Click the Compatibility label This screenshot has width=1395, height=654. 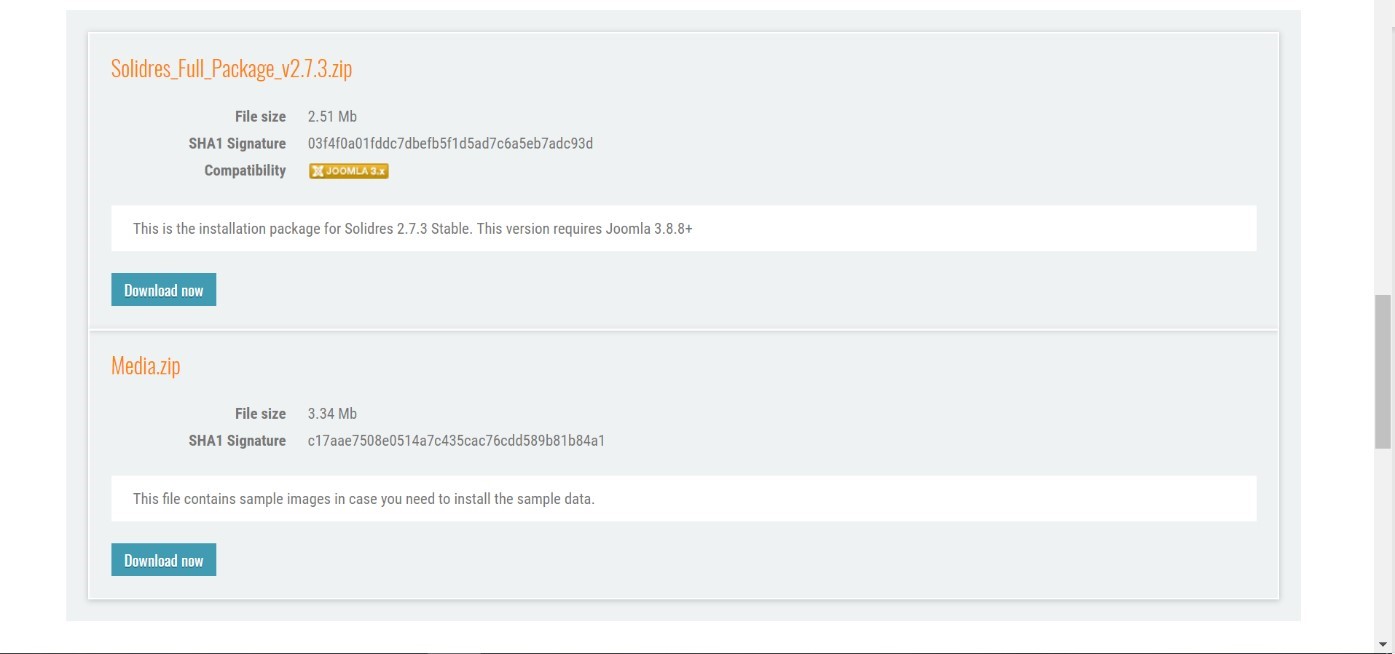click(245, 171)
